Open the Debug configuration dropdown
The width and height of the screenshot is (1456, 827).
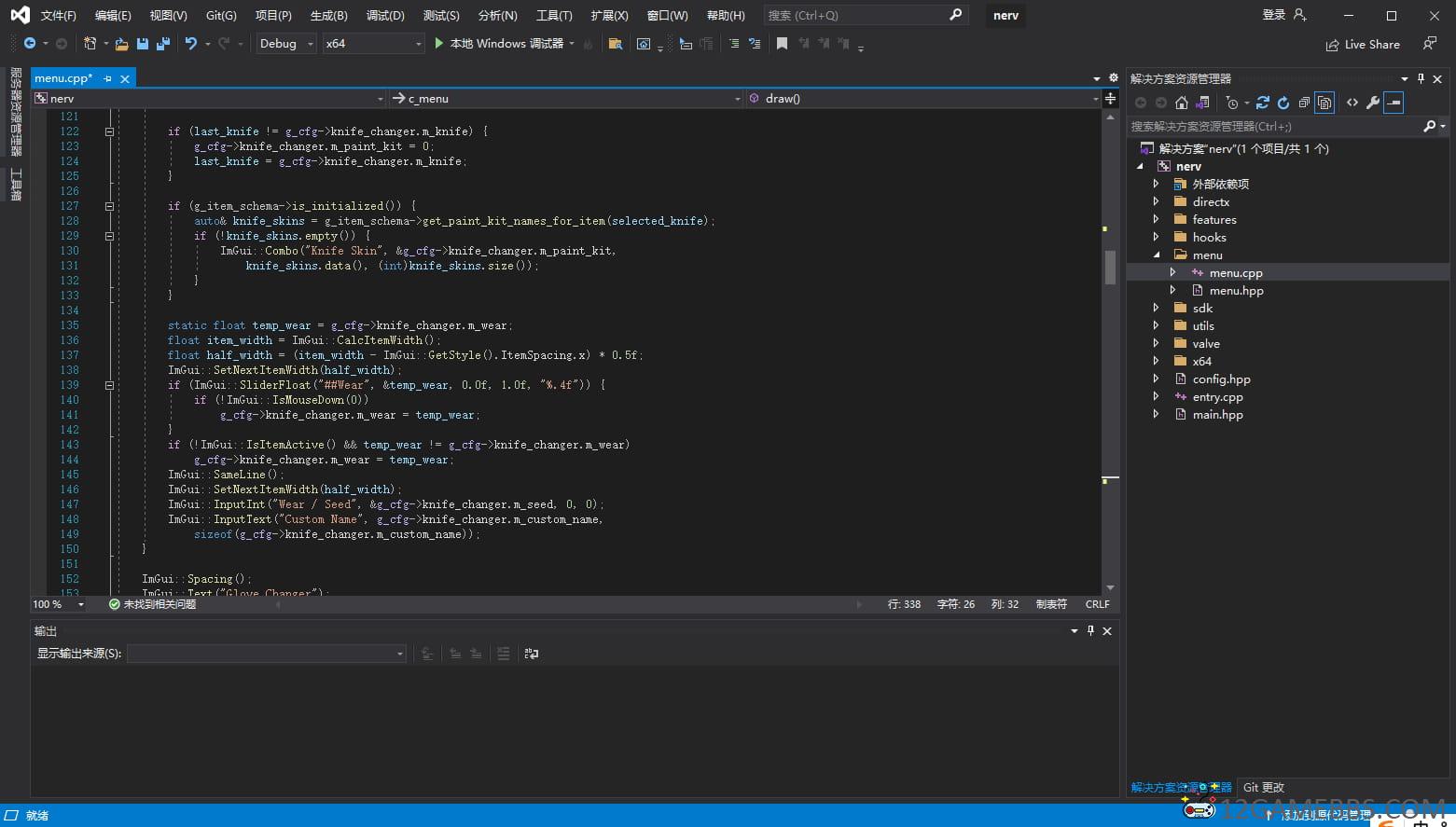click(286, 44)
